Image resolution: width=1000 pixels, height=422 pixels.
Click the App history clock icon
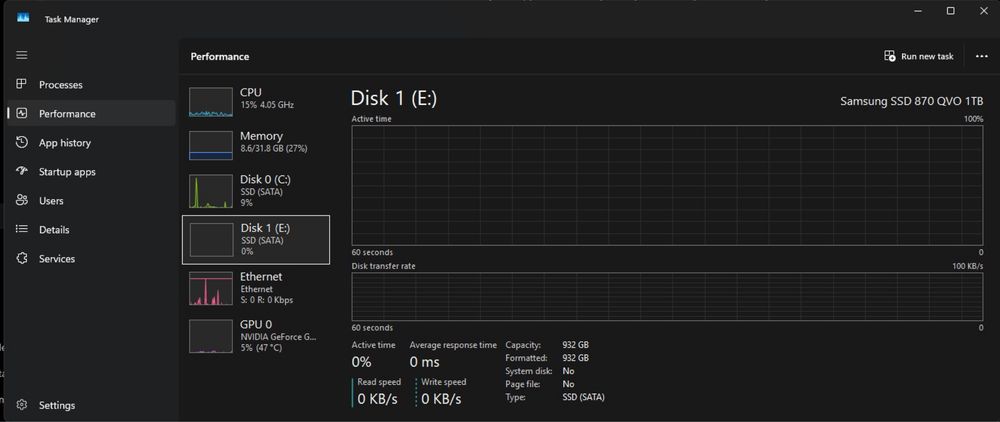click(22, 142)
